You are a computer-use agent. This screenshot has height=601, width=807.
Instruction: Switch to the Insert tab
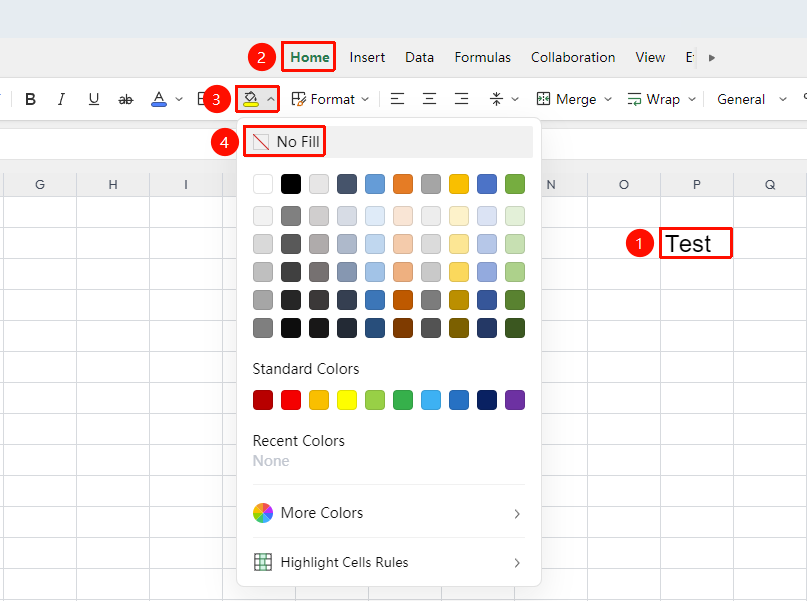pos(367,57)
